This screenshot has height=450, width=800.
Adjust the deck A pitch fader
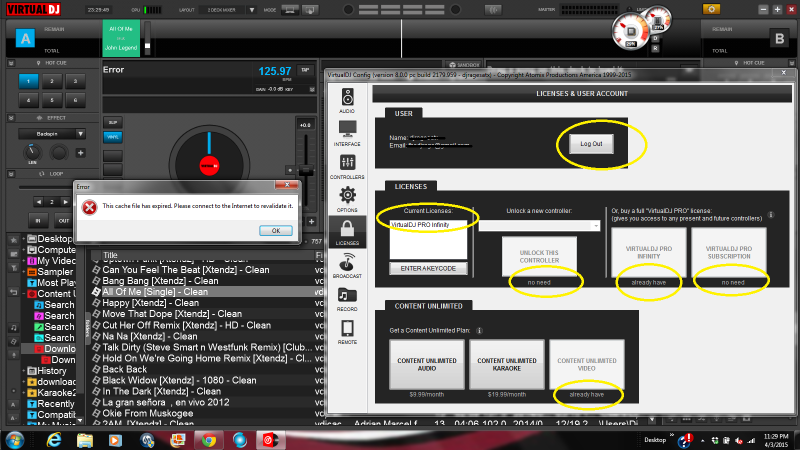306,171
